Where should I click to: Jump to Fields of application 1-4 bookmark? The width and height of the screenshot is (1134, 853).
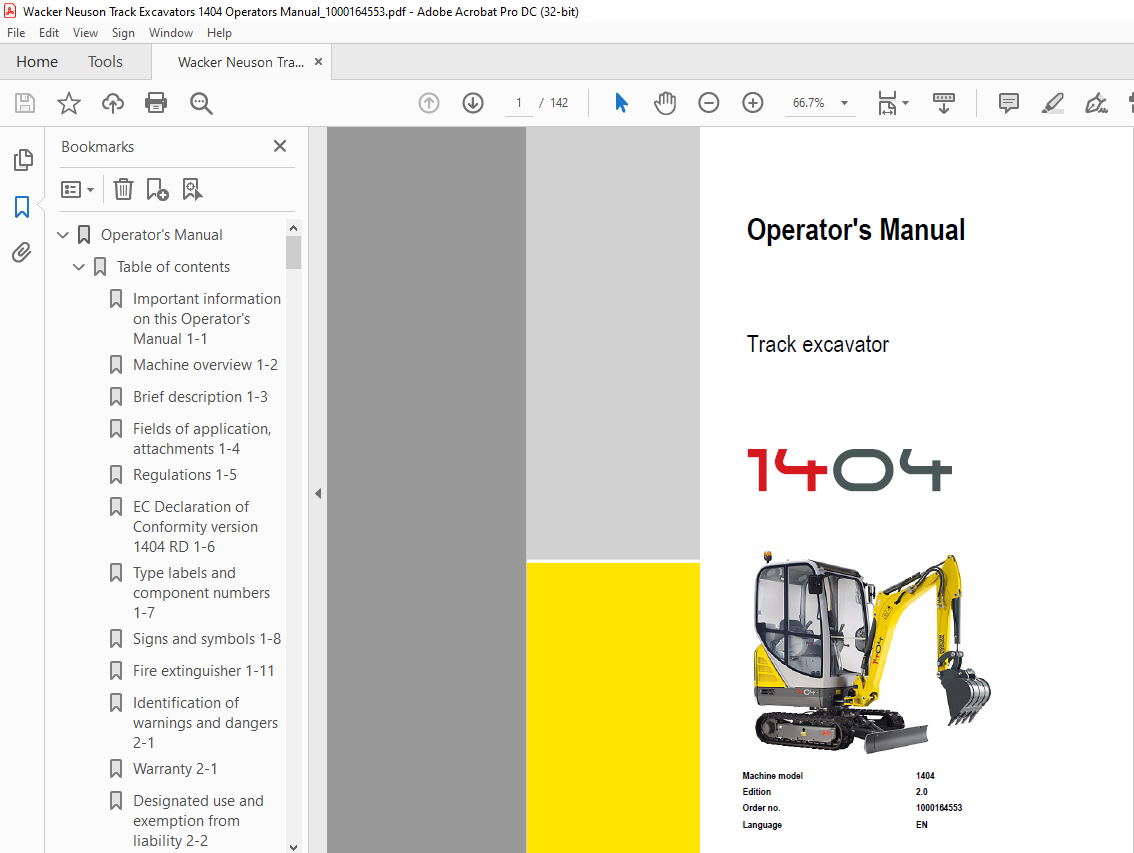click(x=202, y=438)
